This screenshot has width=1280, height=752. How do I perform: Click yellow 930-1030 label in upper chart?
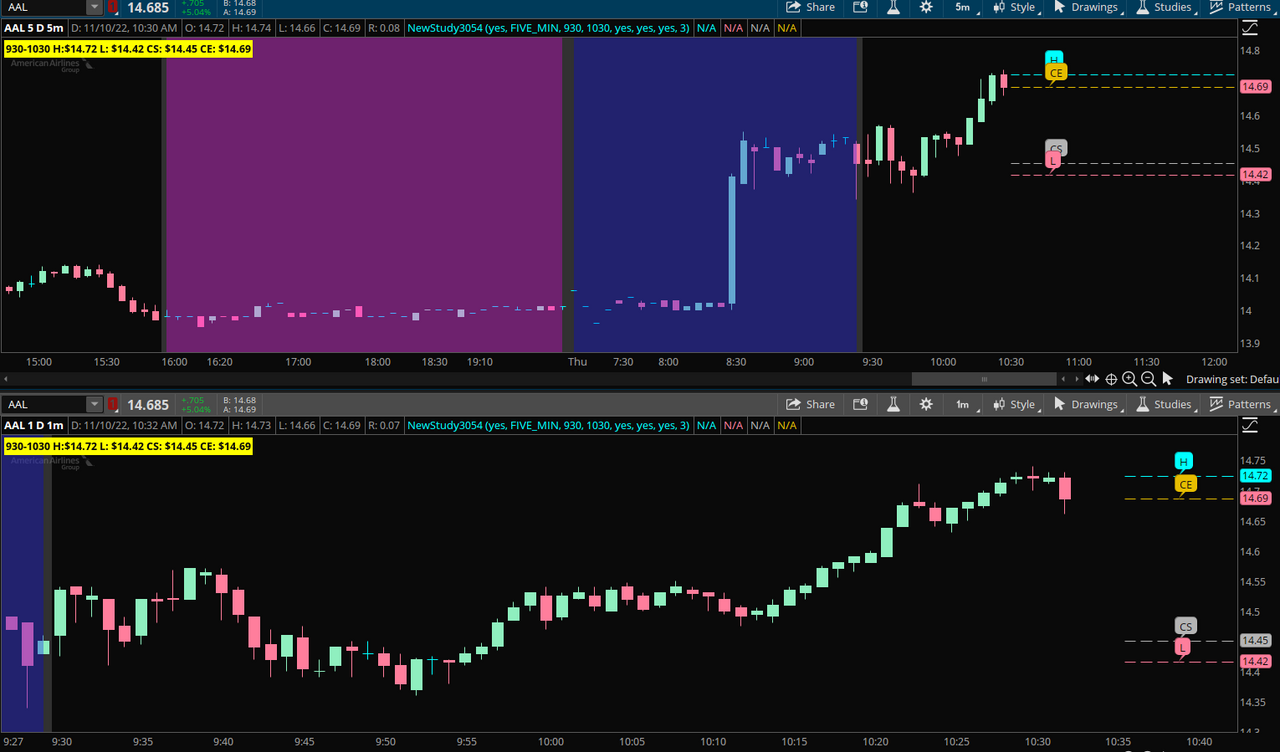[x=128, y=48]
